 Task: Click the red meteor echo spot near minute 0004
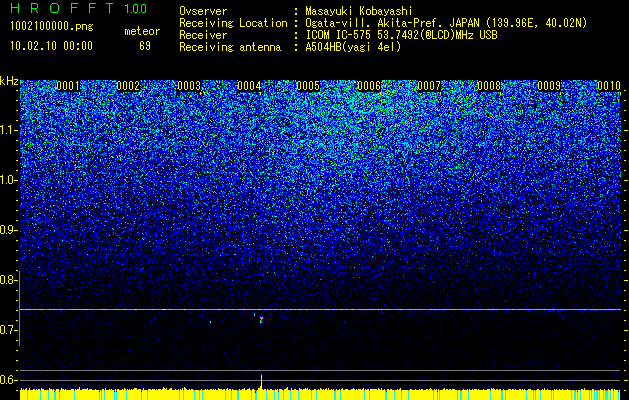pyautogui.click(x=261, y=320)
